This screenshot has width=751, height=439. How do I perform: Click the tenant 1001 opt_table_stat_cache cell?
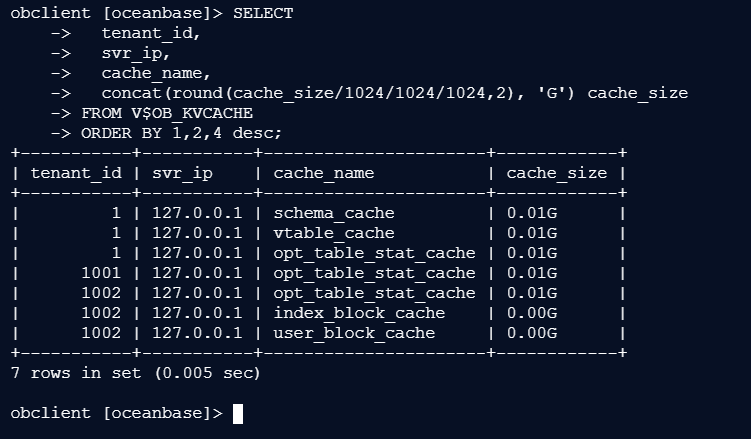(x=374, y=273)
